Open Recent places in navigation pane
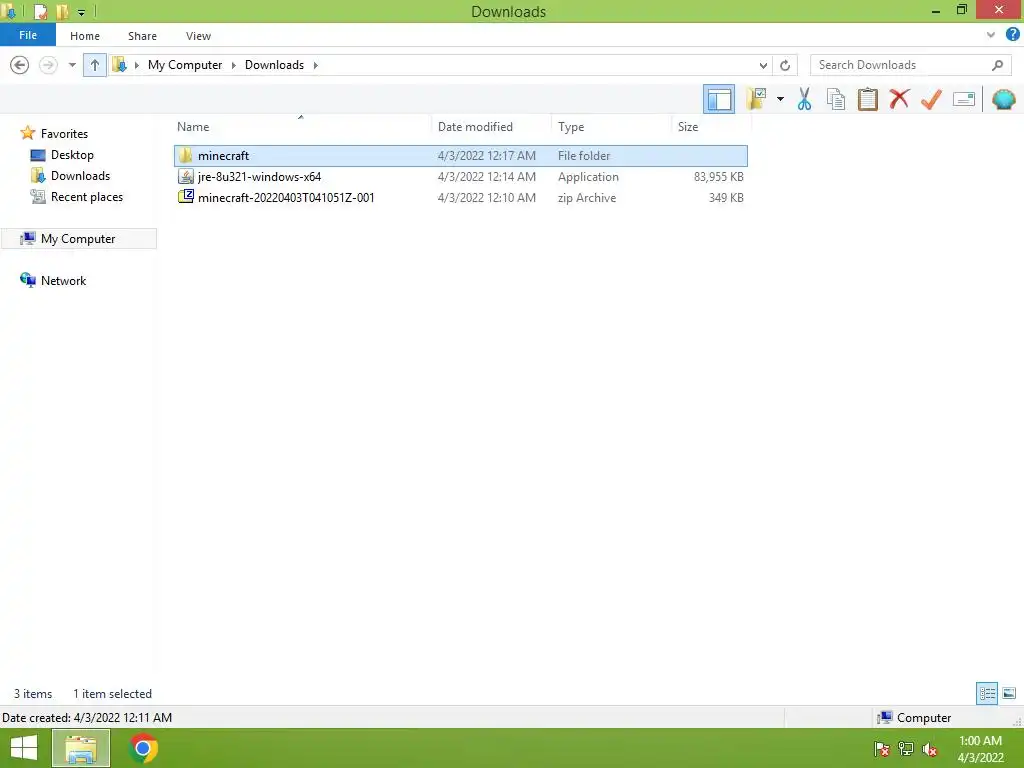The height and width of the screenshot is (768, 1024). (x=86, y=197)
